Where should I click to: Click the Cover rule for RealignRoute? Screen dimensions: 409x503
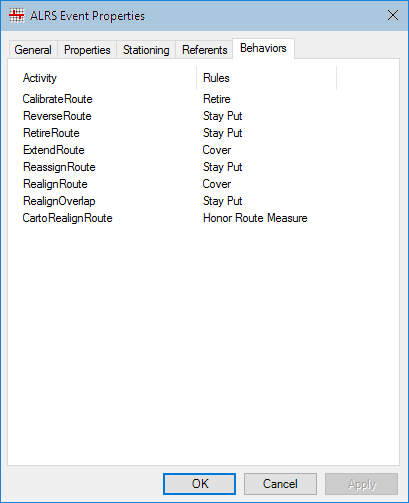(217, 184)
